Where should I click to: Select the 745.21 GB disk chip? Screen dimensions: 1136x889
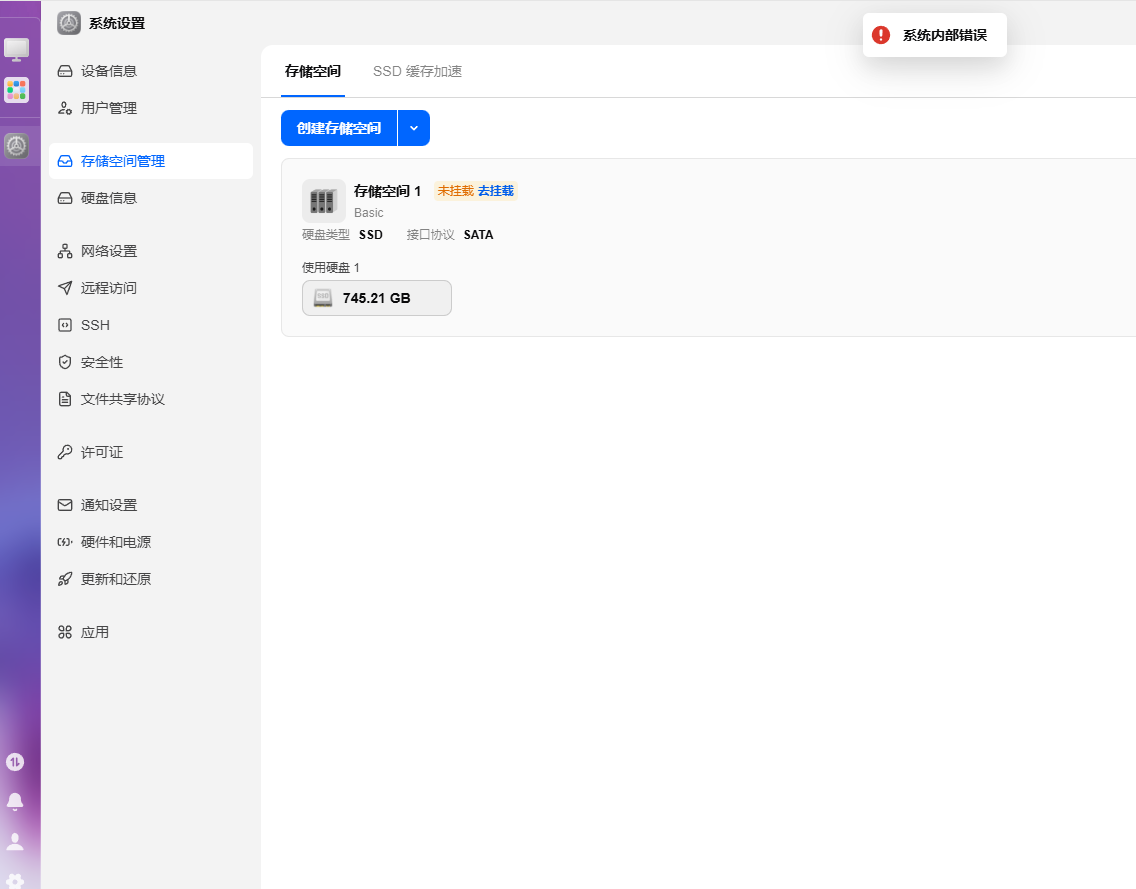click(x=377, y=298)
